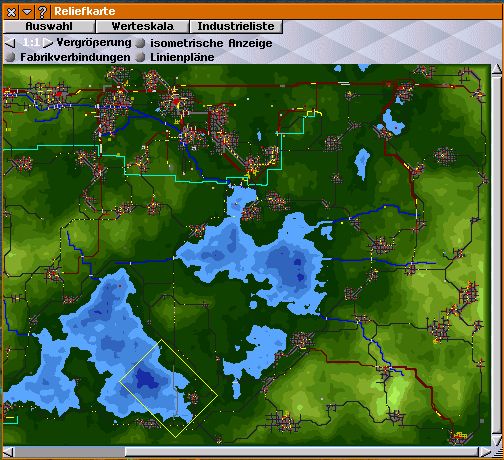Click the Vergrößerung label

tap(94, 43)
